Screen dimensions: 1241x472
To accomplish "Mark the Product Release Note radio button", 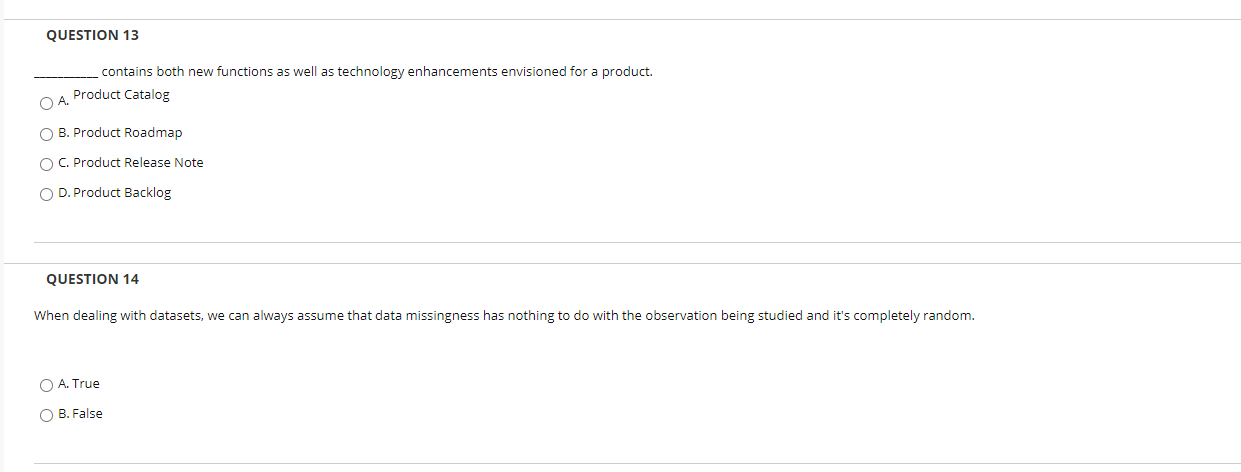I will pyautogui.click(x=46, y=163).
